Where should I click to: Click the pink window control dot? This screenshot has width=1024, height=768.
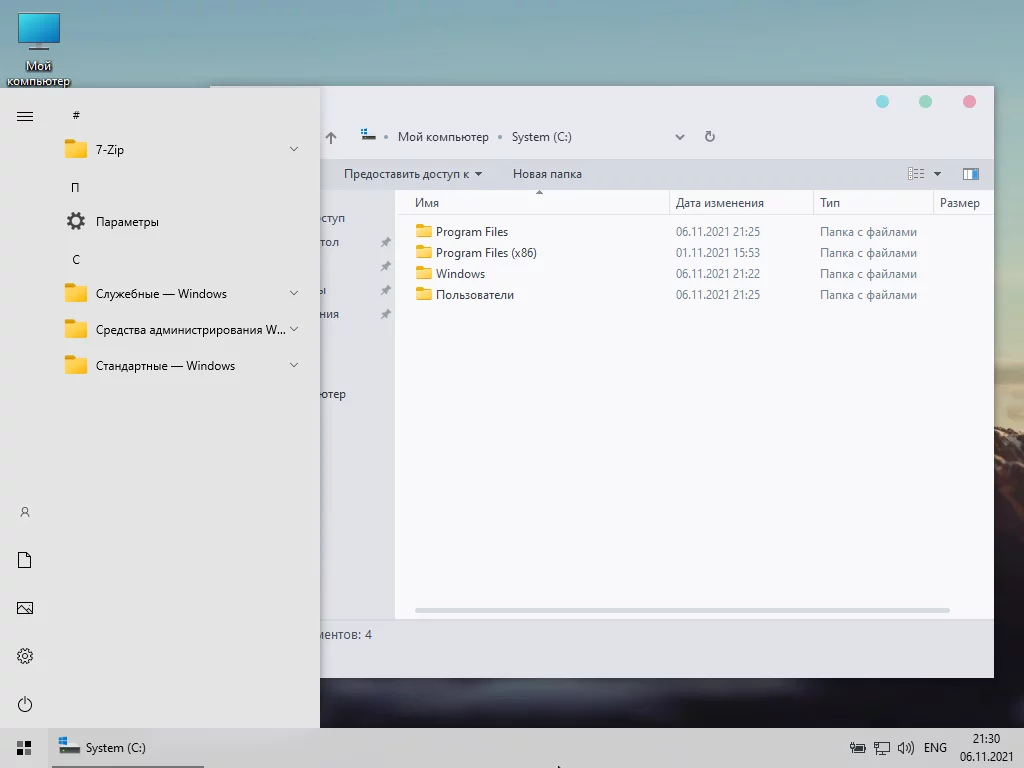coord(969,101)
